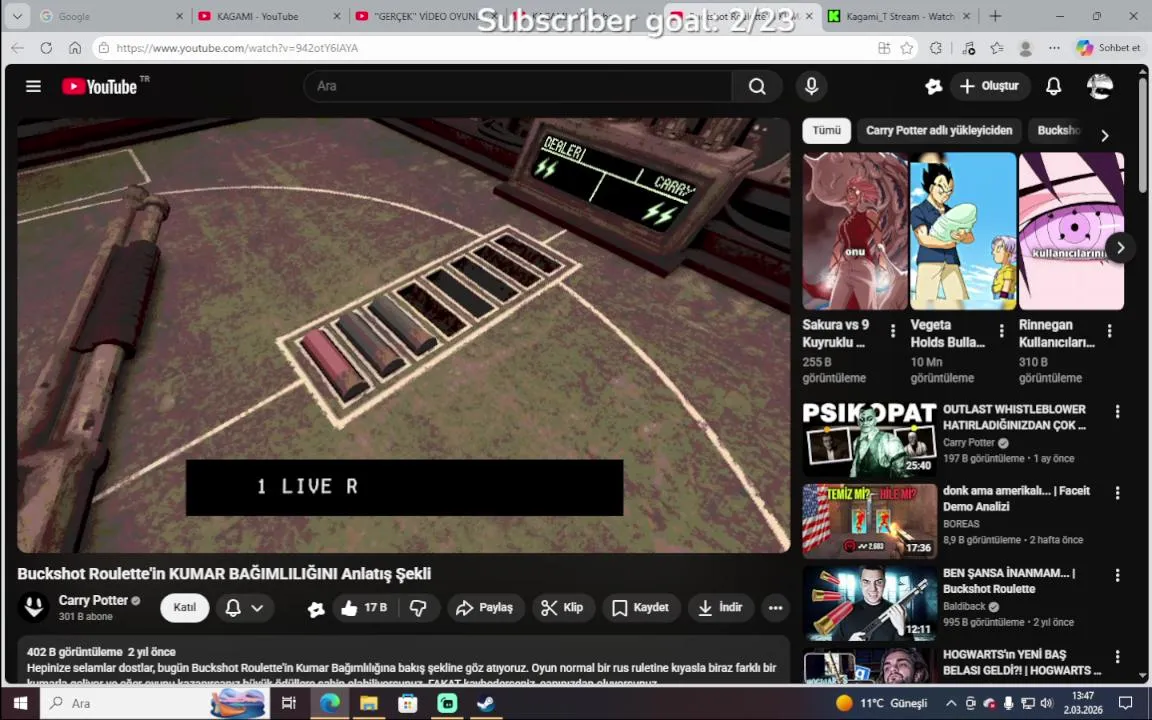1152x720 pixels.
Task: Bookmark this page with the star
Action: [907, 48]
